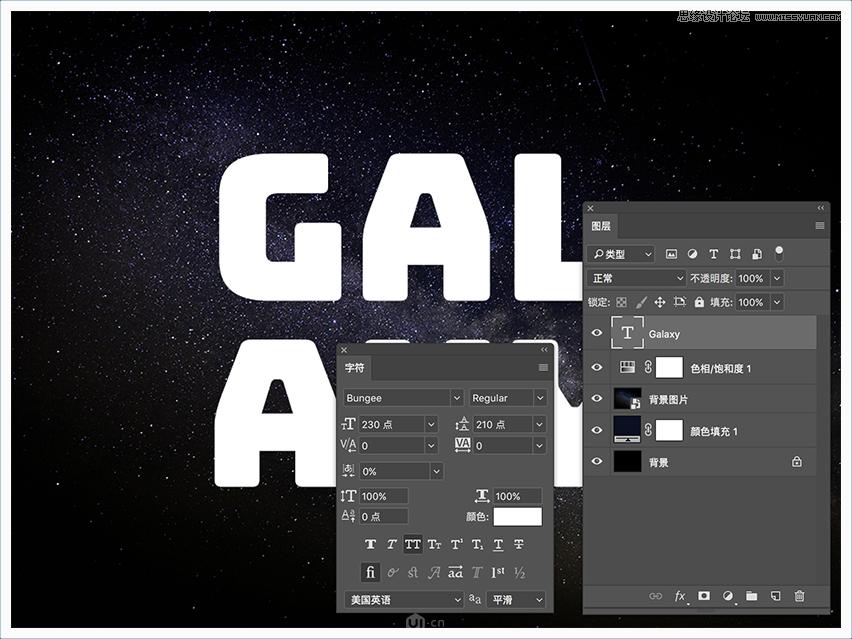Click the Galaxy layer thumbnail
Image resolution: width=852 pixels, height=639 pixels.
[629, 333]
